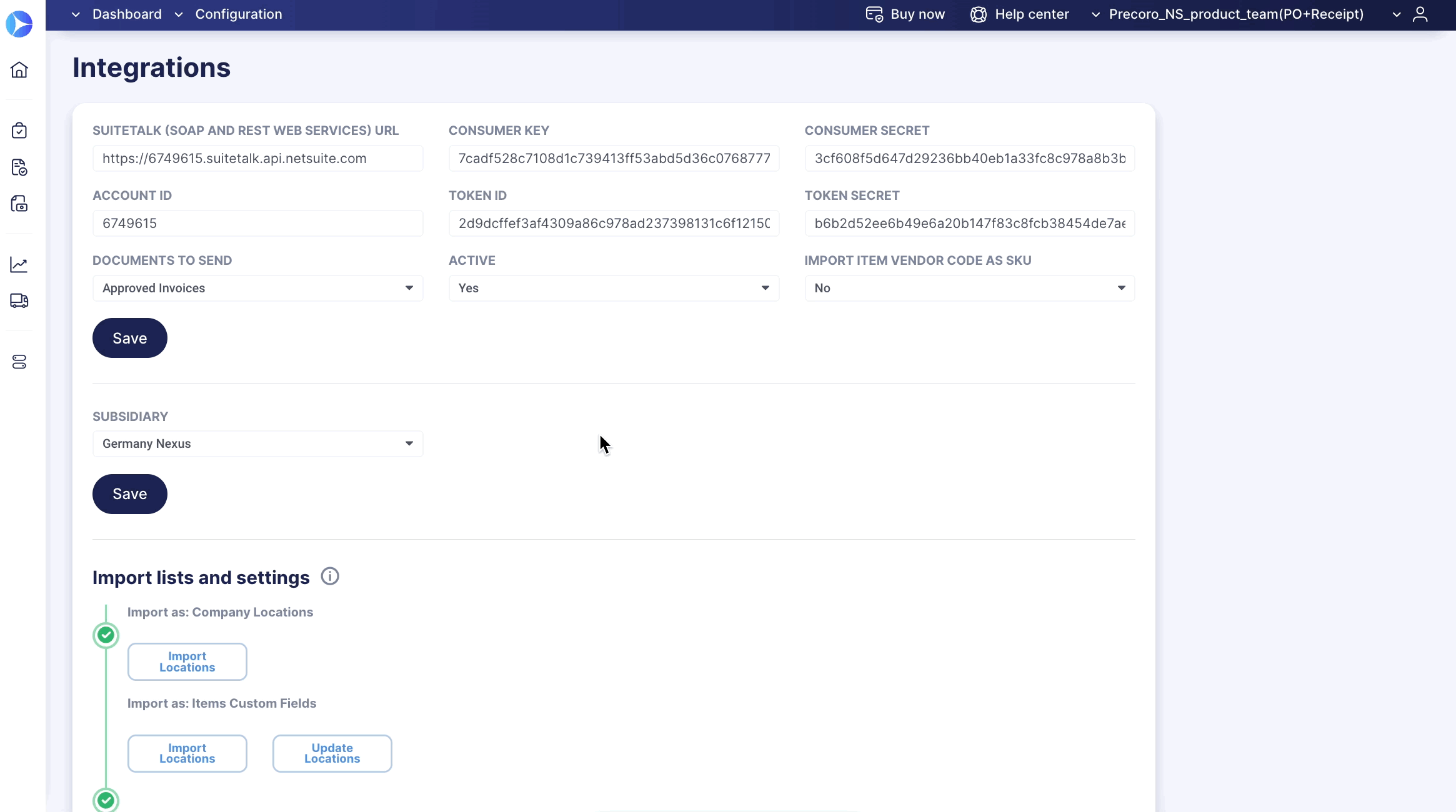The image size is (1456, 812).
Task: Click Save below the Subsidiary dropdown
Action: pos(130,493)
